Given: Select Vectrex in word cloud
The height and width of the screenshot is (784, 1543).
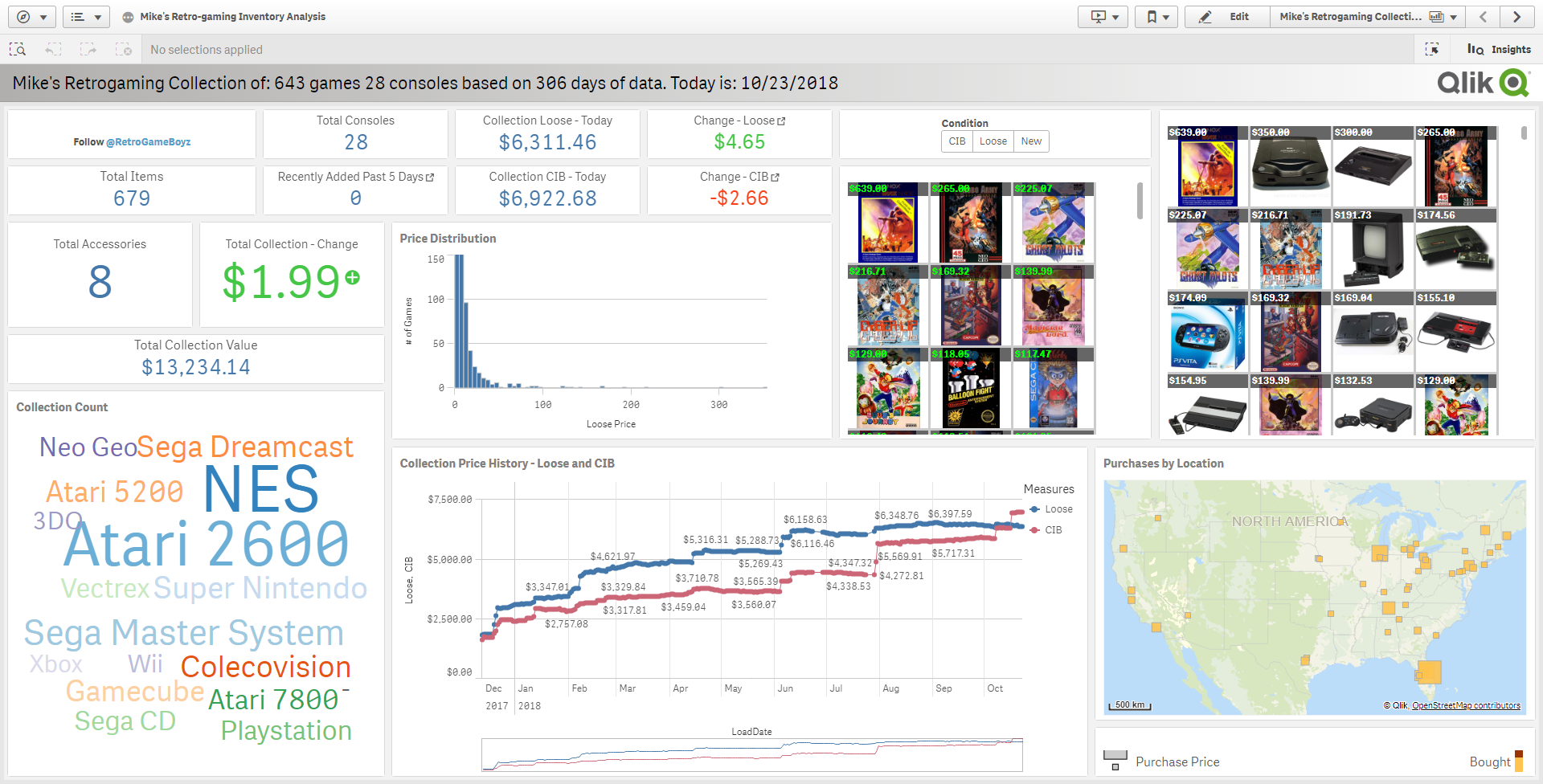Looking at the screenshot, I should (x=105, y=588).
